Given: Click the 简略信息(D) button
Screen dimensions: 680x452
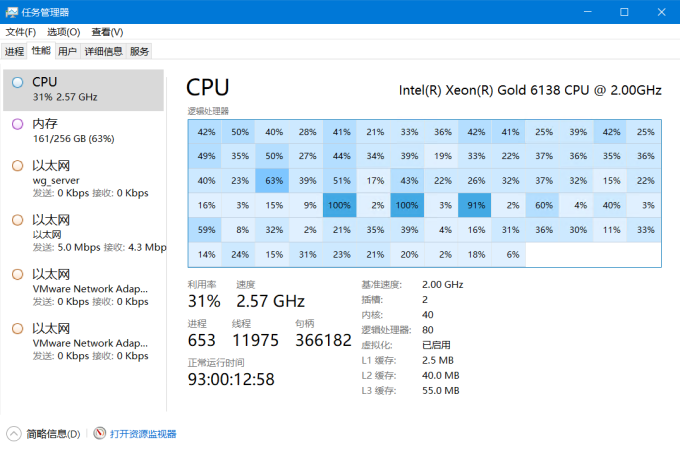Looking at the screenshot, I should (x=53, y=434).
